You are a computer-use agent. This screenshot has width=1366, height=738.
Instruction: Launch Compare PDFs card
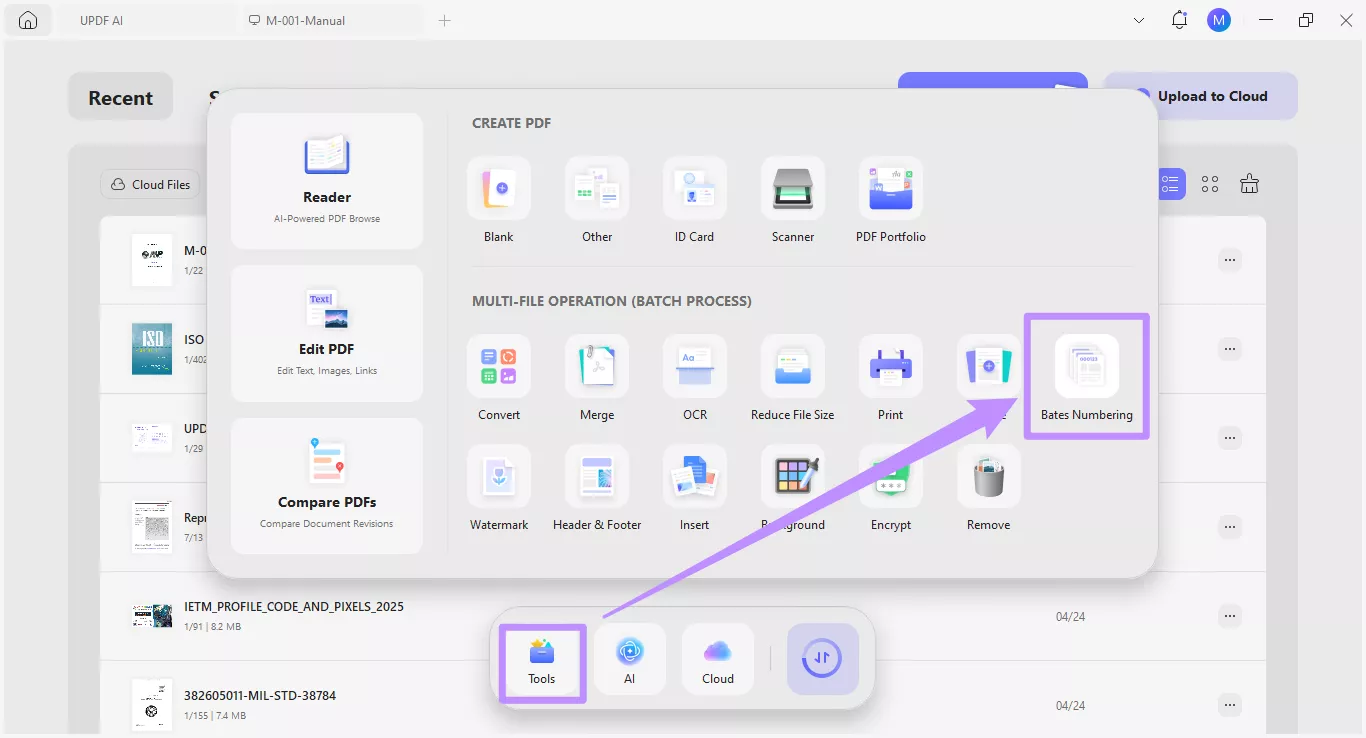327,486
